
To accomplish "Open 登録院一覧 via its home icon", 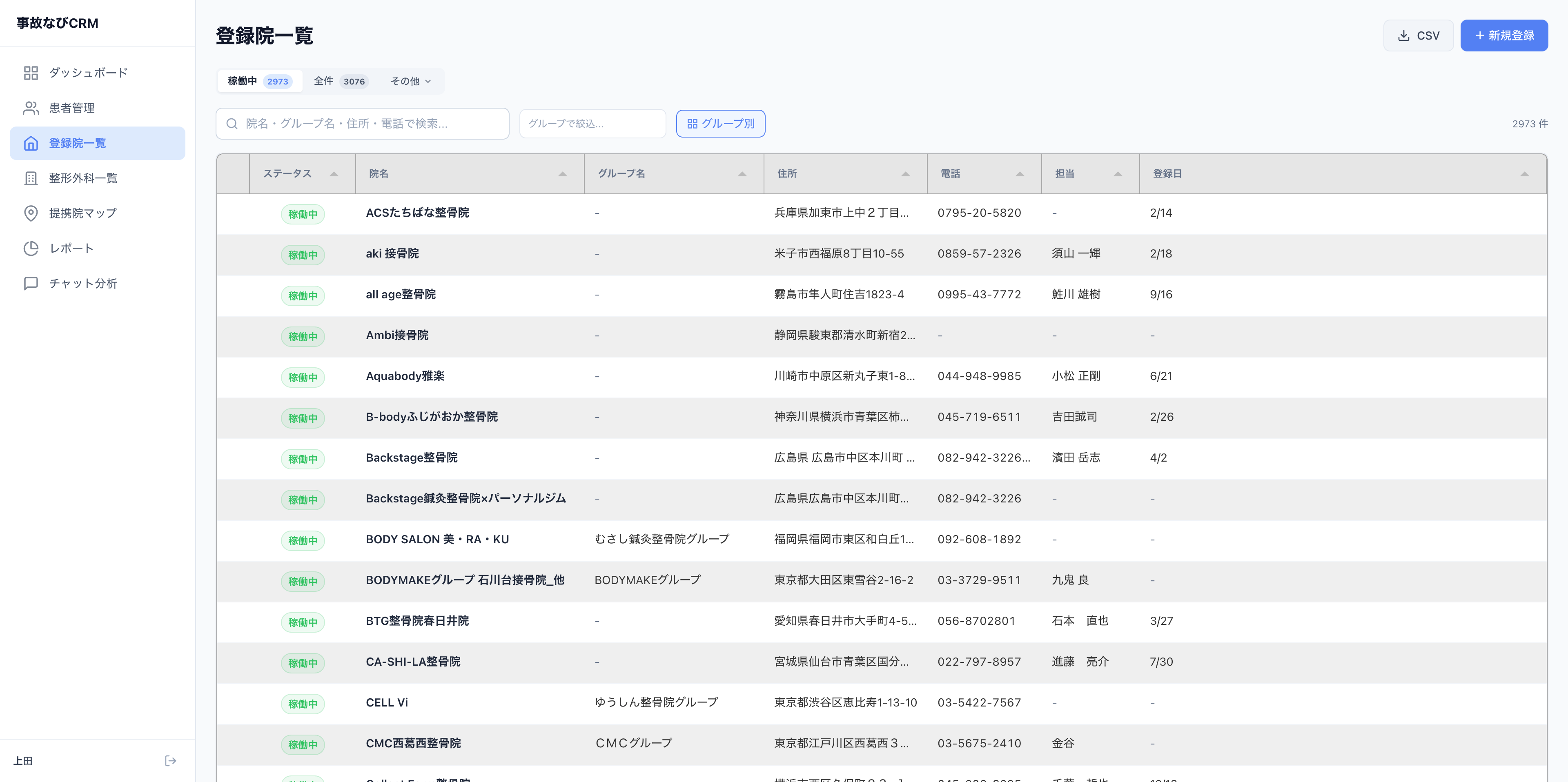I will [x=31, y=143].
